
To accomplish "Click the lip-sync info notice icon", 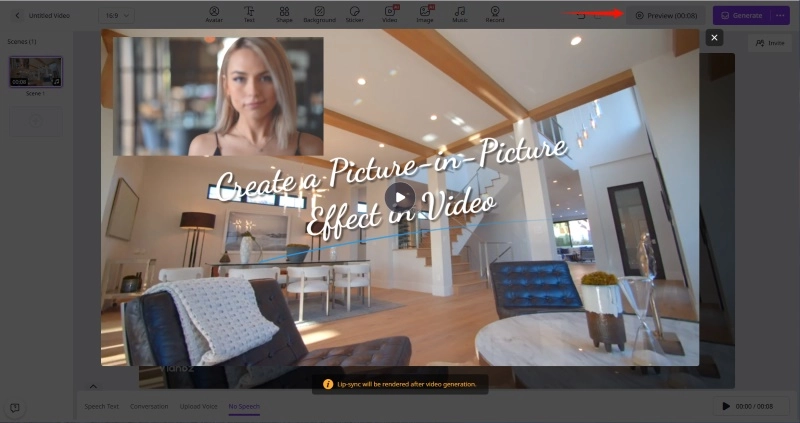I will (328, 384).
